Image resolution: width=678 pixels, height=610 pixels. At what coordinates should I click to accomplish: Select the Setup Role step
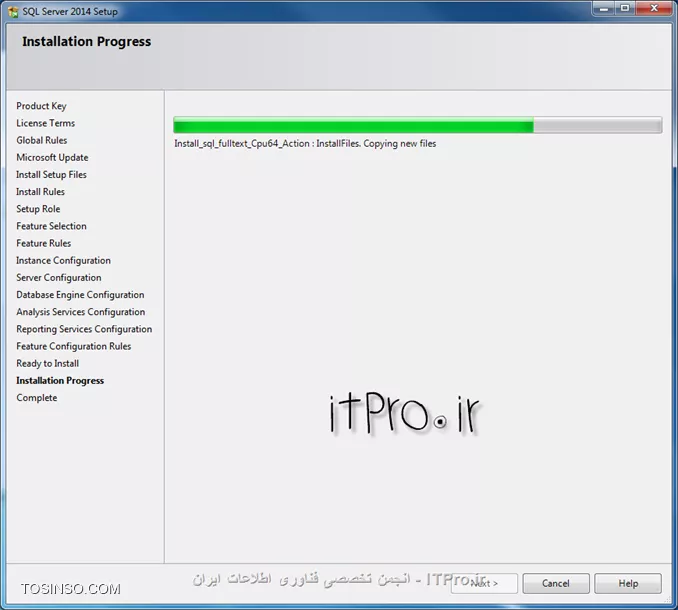pos(38,209)
